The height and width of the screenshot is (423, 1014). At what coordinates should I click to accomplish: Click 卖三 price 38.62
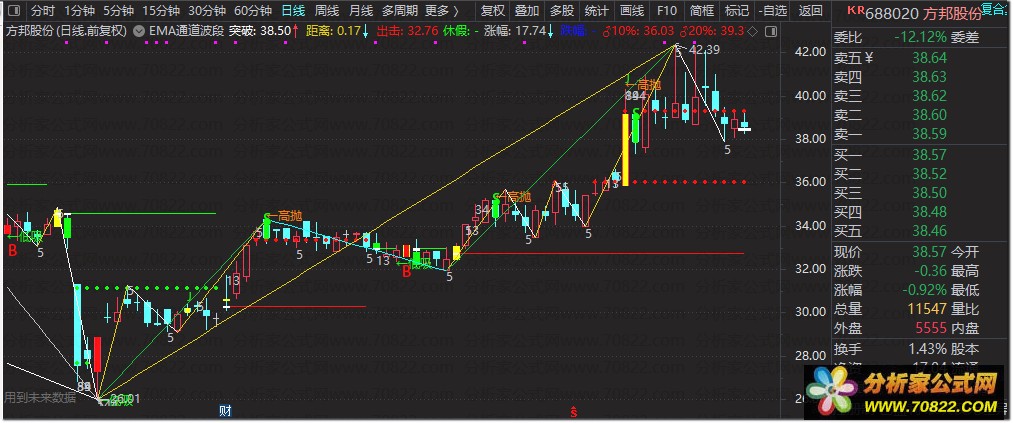pyautogui.click(x=929, y=96)
